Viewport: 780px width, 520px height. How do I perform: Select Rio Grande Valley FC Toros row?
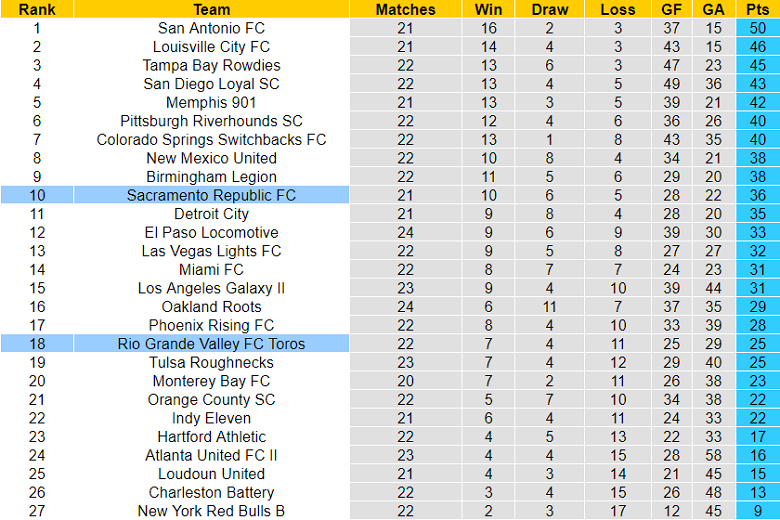click(211, 344)
